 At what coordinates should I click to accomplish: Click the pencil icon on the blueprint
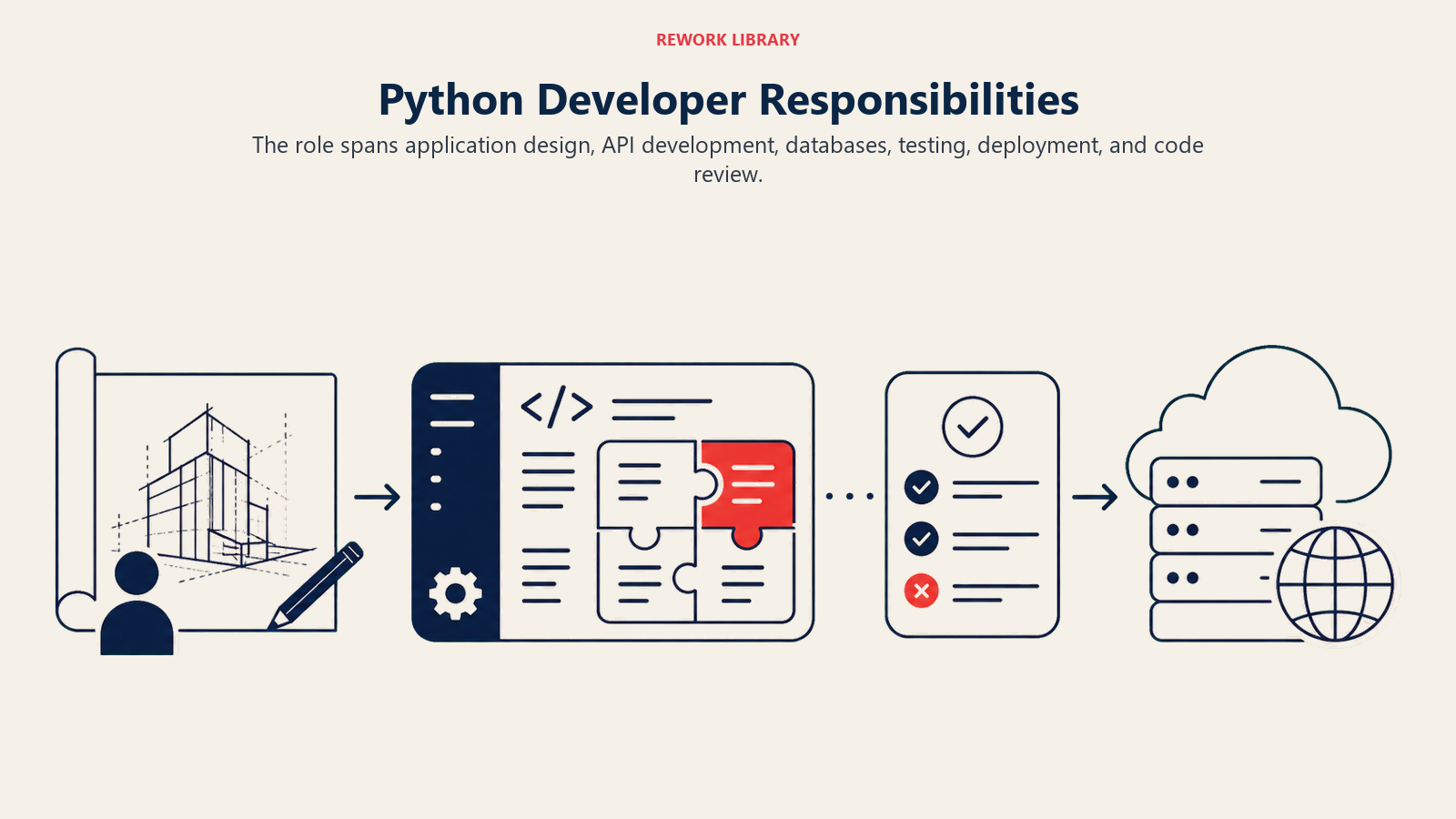(316, 585)
